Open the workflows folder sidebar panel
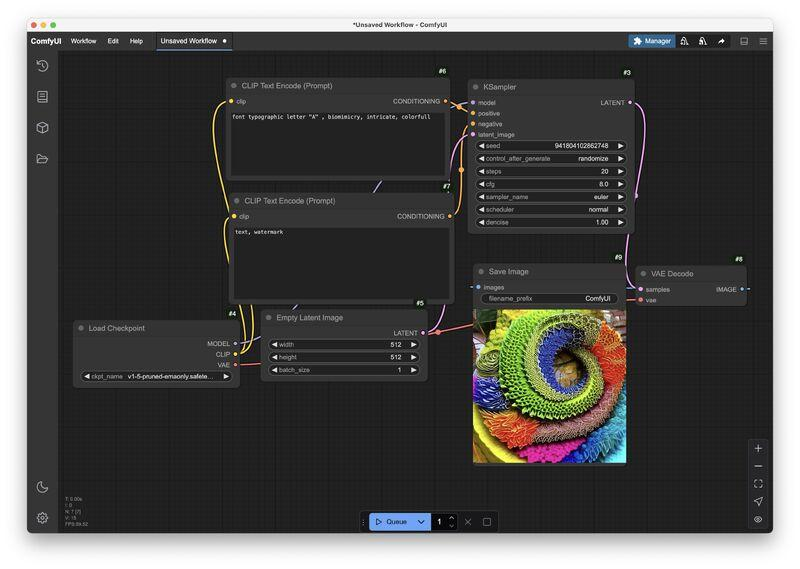Viewport: 800px width, 569px height. click(x=42, y=159)
